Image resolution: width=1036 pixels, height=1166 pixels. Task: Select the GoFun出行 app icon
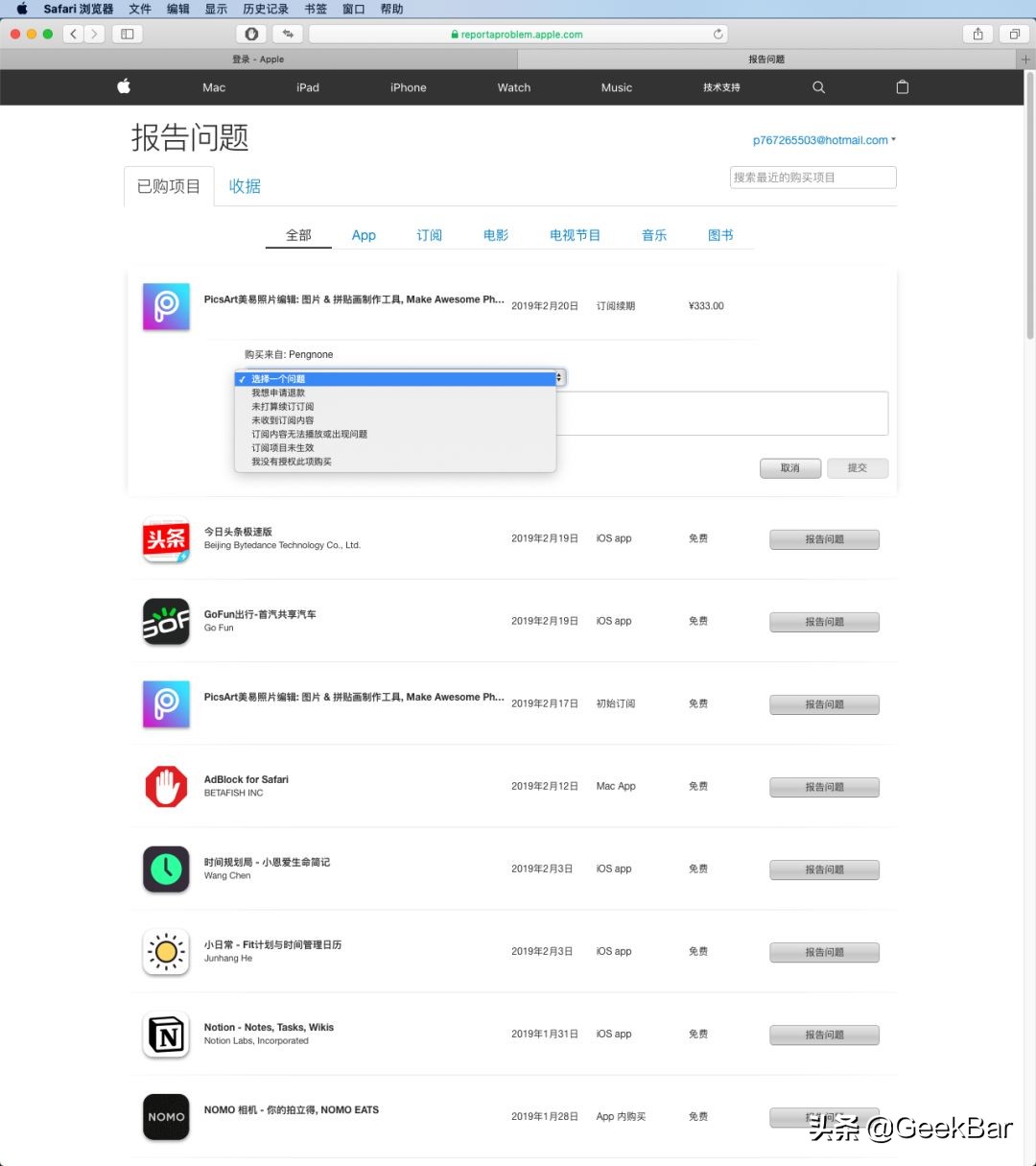165,621
